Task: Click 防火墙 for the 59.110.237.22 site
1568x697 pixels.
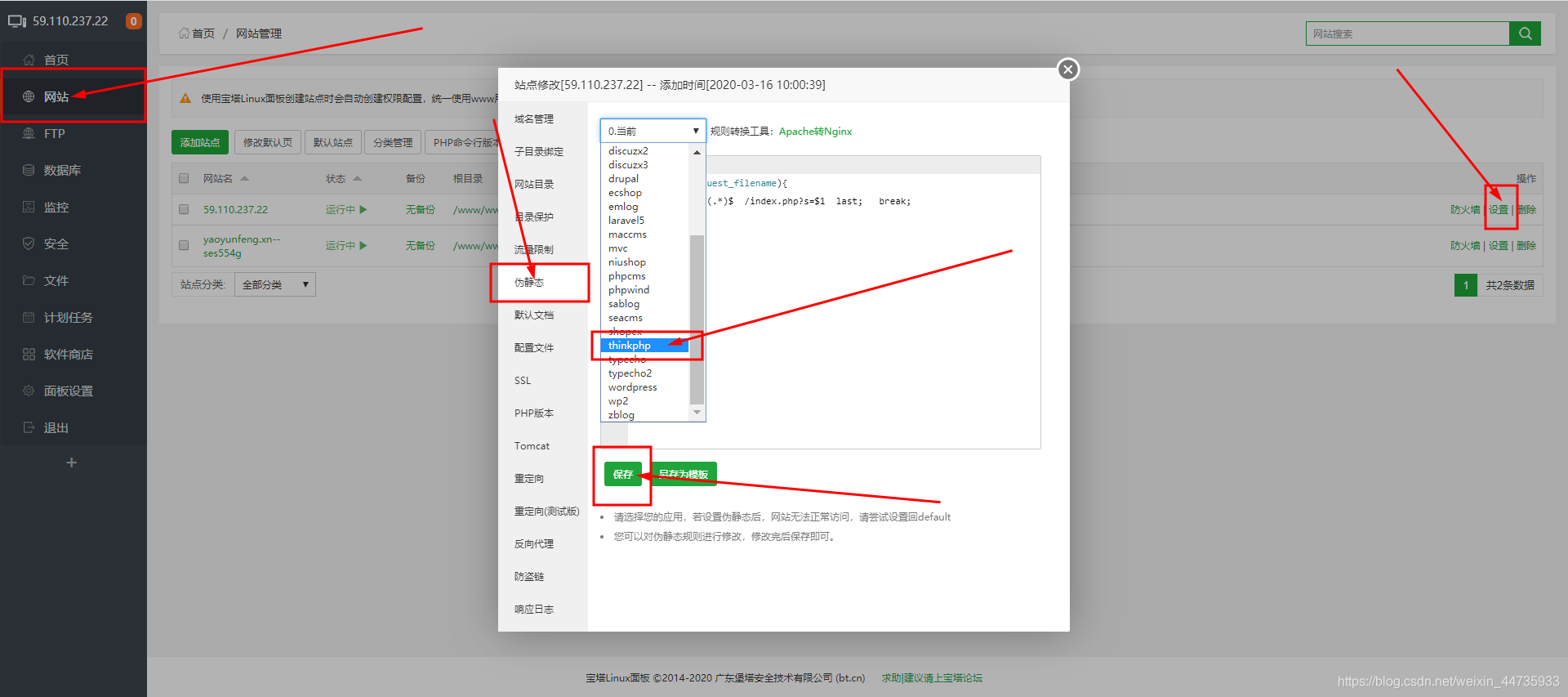Action: 1465,210
